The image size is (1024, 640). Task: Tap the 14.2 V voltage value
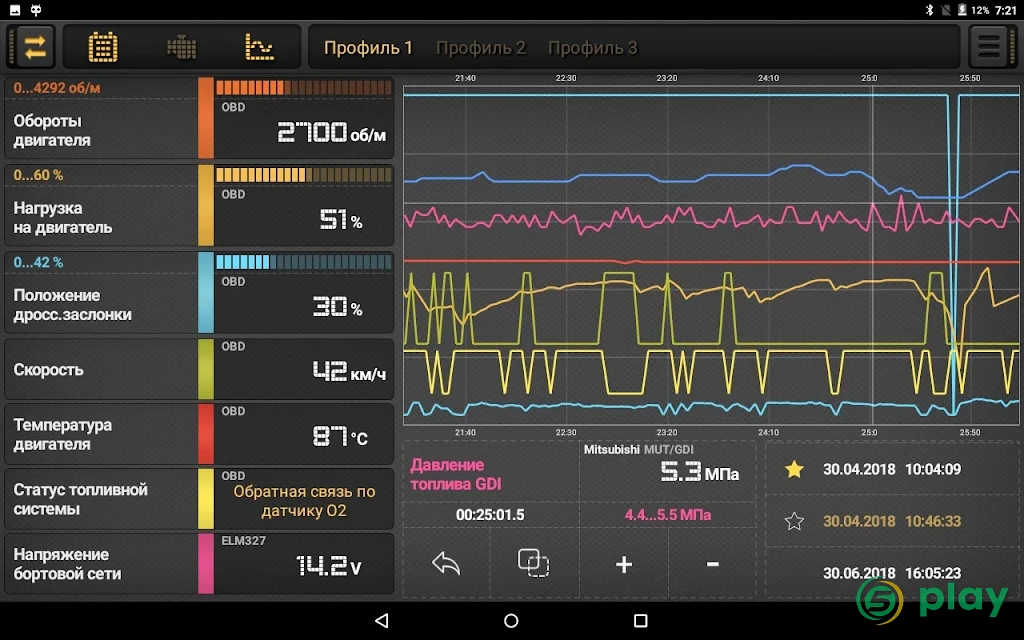click(328, 566)
